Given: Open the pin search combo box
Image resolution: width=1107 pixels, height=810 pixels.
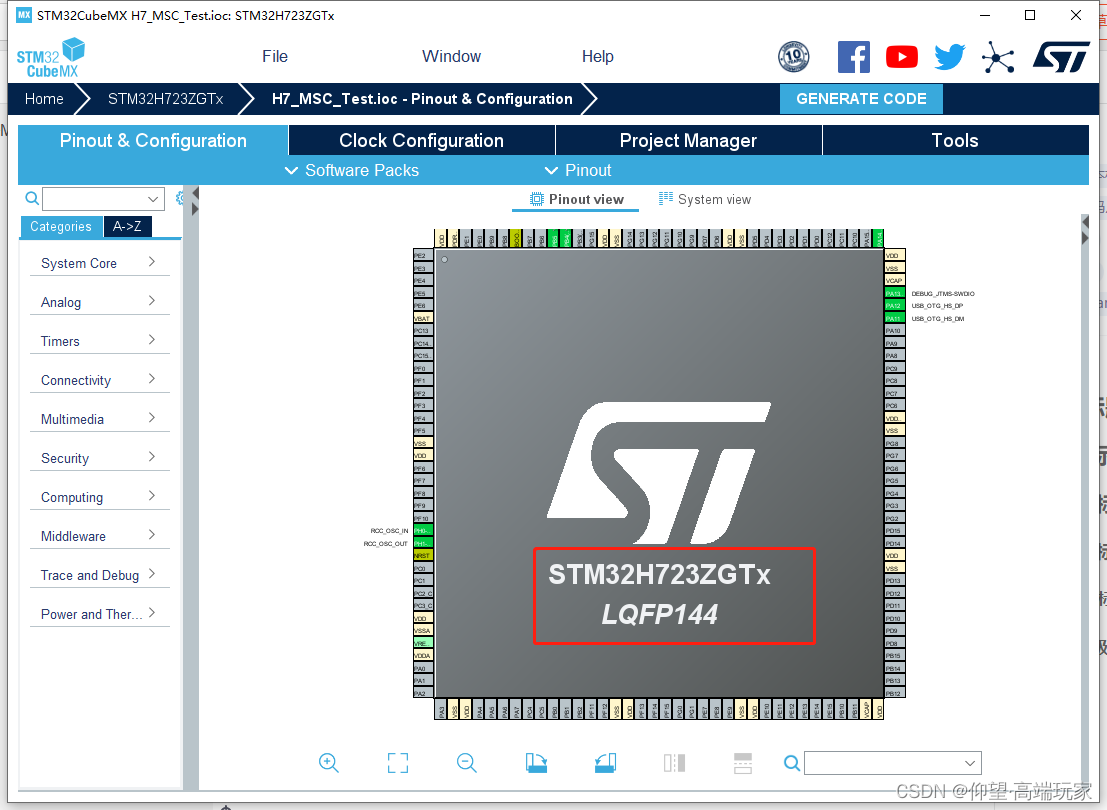Looking at the screenshot, I should (892, 763).
